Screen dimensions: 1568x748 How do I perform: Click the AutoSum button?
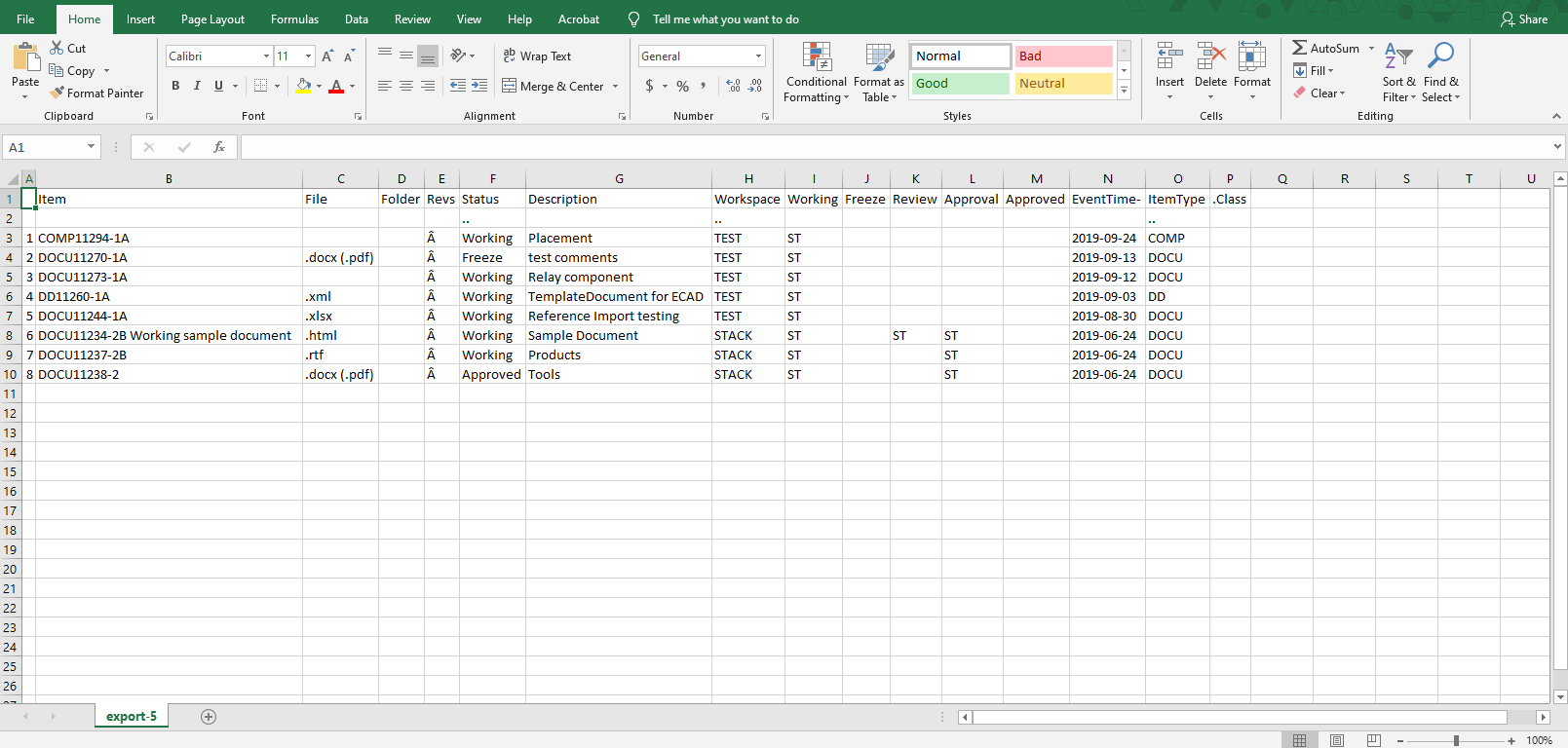(1325, 48)
